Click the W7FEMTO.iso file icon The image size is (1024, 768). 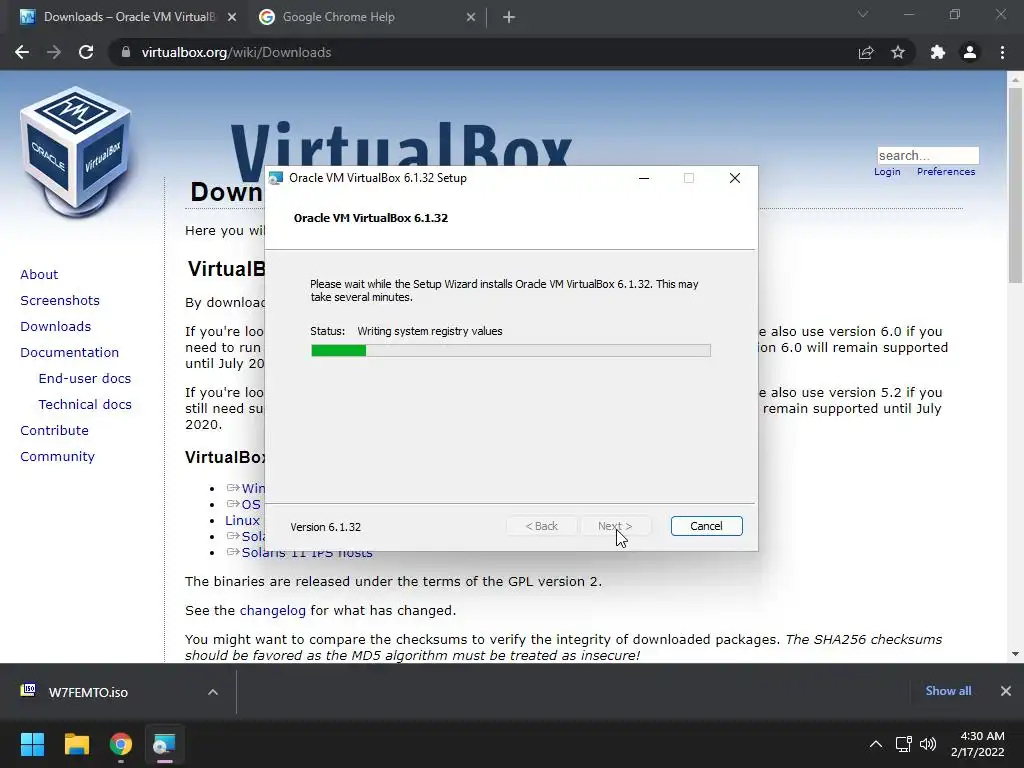(28, 690)
